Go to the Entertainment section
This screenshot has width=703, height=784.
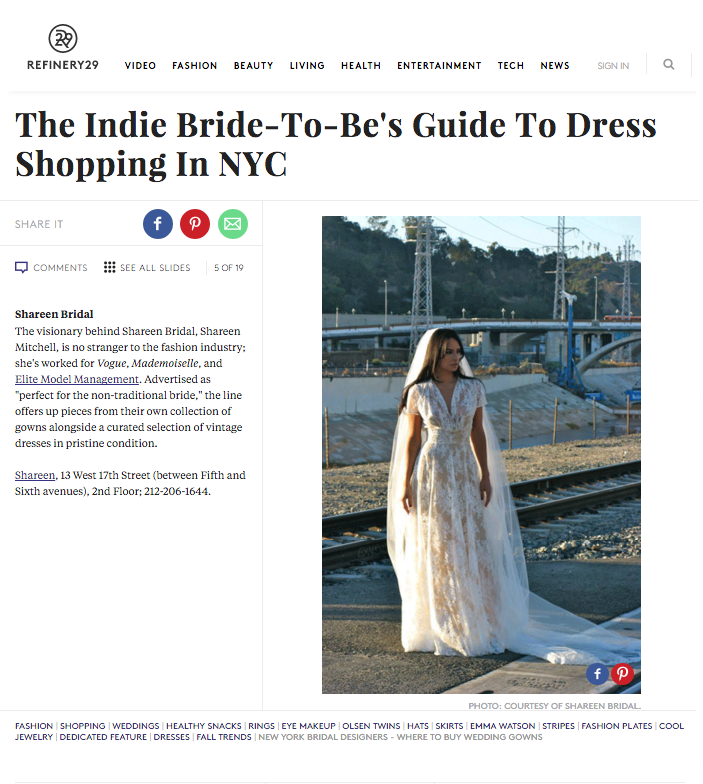(439, 66)
